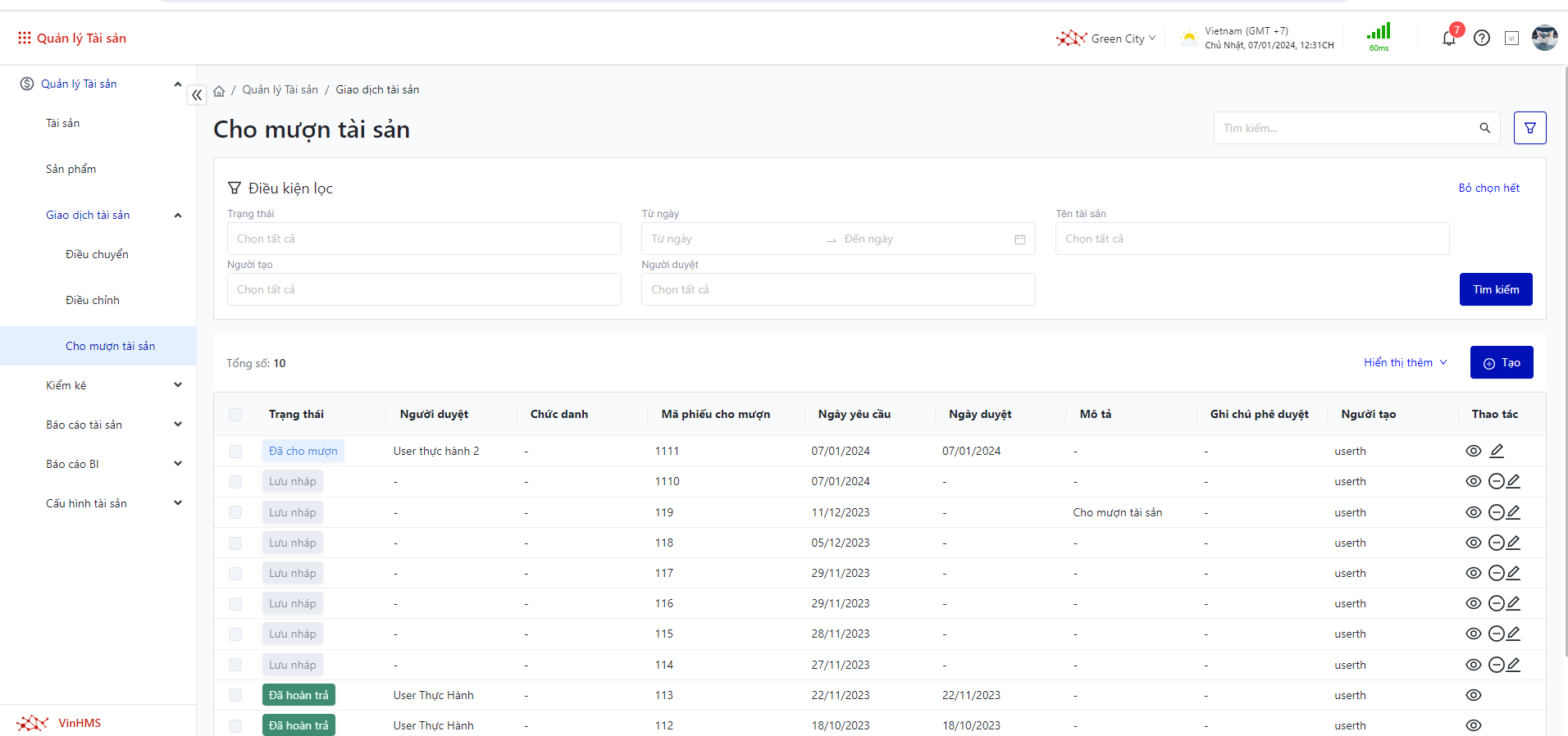Edit loan slip 1110 with pencil icon
1568x736 pixels.
tap(1514, 481)
